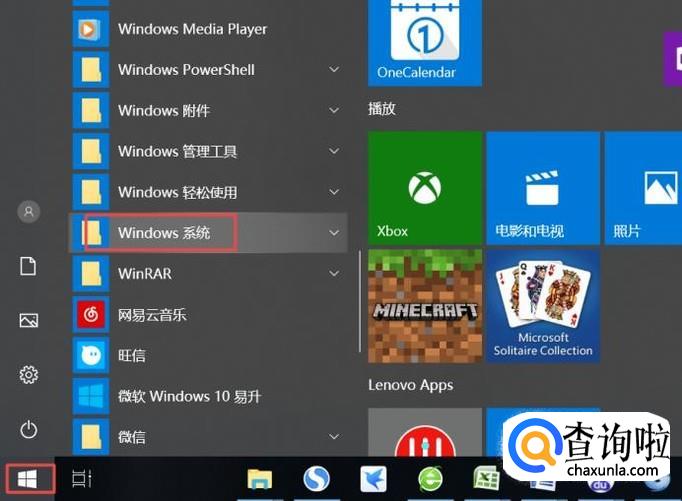
Task: Launch Microsoft Solitaire Collection tile
Action: pos(542,306)
